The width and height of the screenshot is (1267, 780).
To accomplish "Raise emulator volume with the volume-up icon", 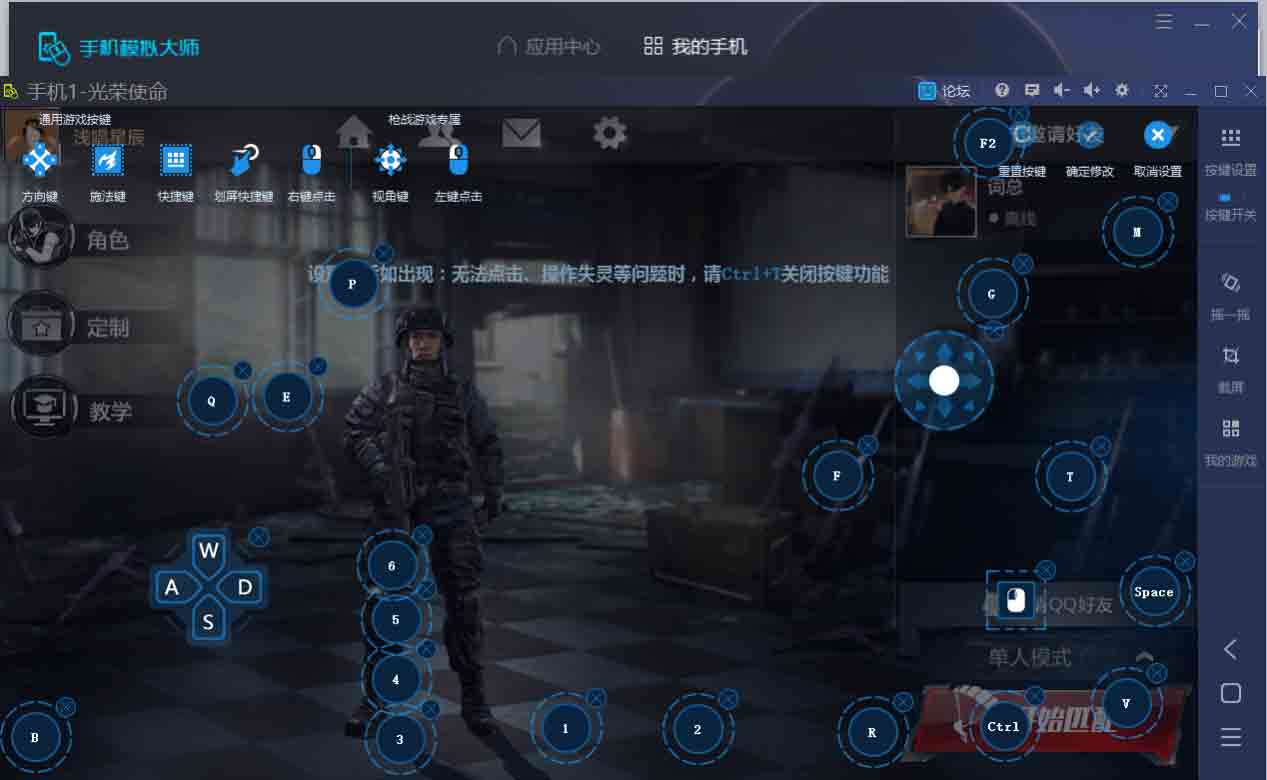I will click(1092, 90).
